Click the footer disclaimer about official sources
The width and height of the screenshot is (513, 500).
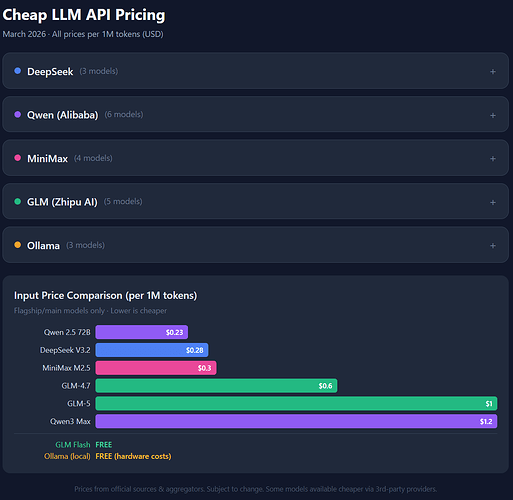(x=256, y=489)
